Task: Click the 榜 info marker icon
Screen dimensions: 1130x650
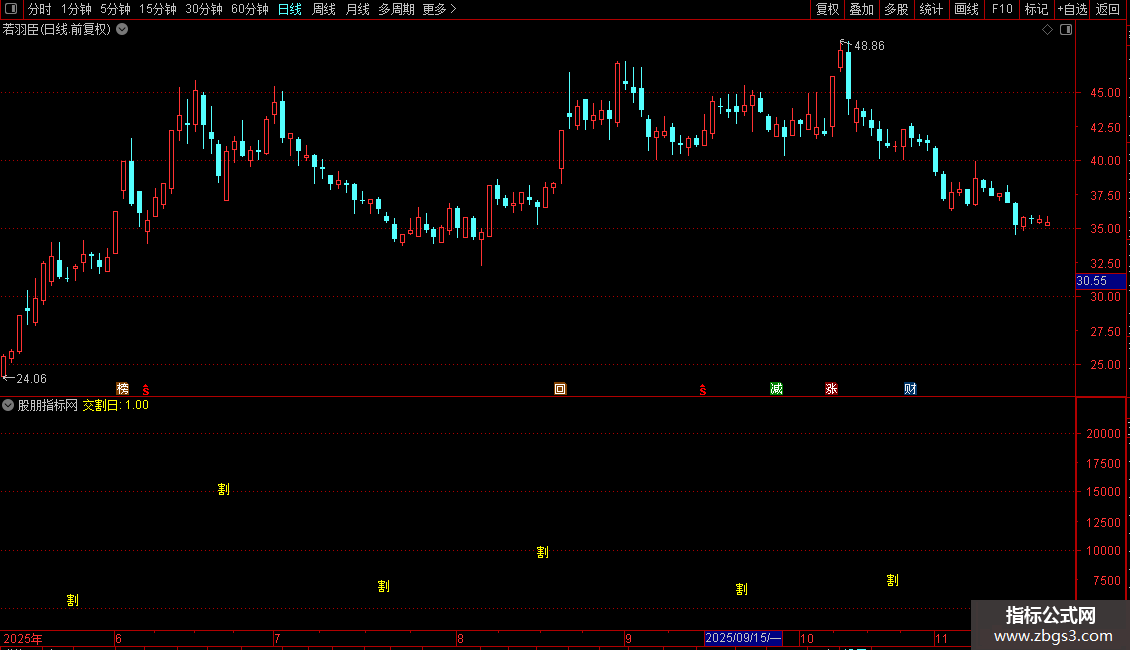Action: [123, 388]
